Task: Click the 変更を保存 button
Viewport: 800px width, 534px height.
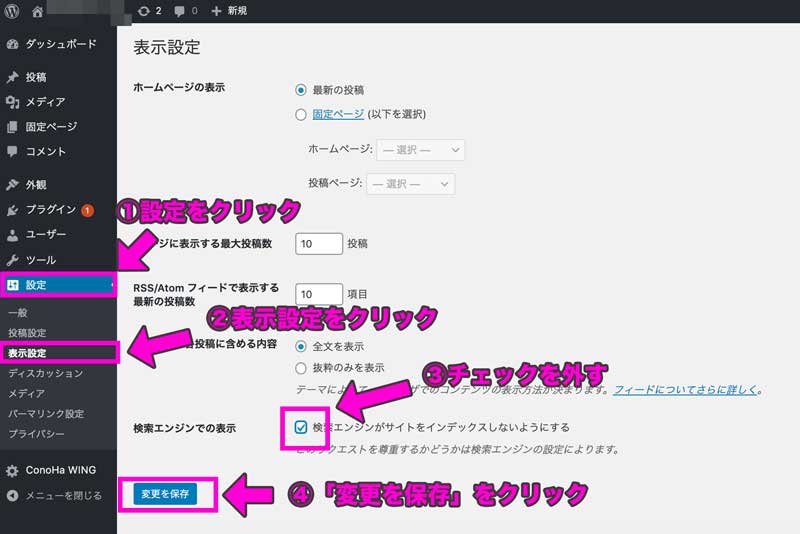Action: 165,493
